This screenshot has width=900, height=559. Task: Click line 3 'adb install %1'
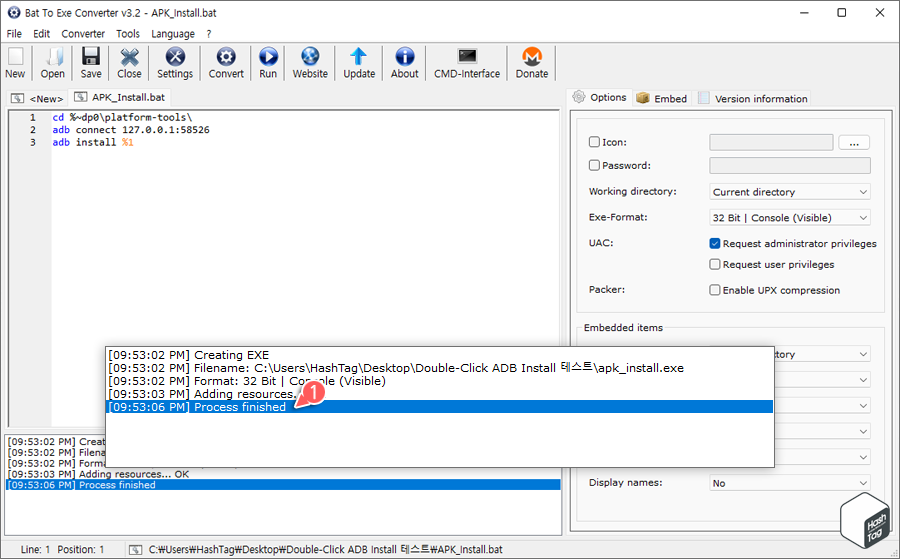coord(93,142)
